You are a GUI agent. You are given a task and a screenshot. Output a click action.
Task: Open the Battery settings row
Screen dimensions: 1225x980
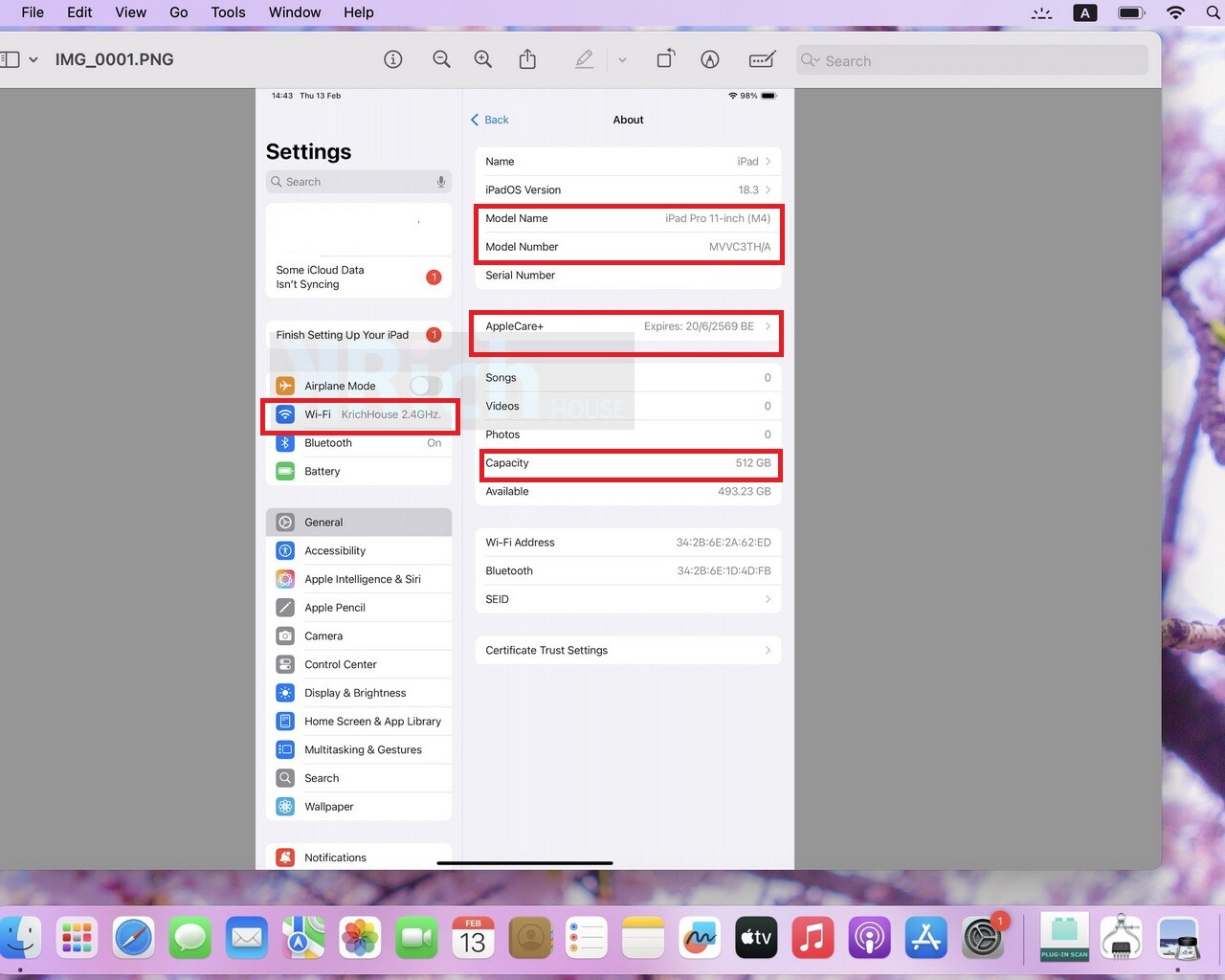coord(359,472)
